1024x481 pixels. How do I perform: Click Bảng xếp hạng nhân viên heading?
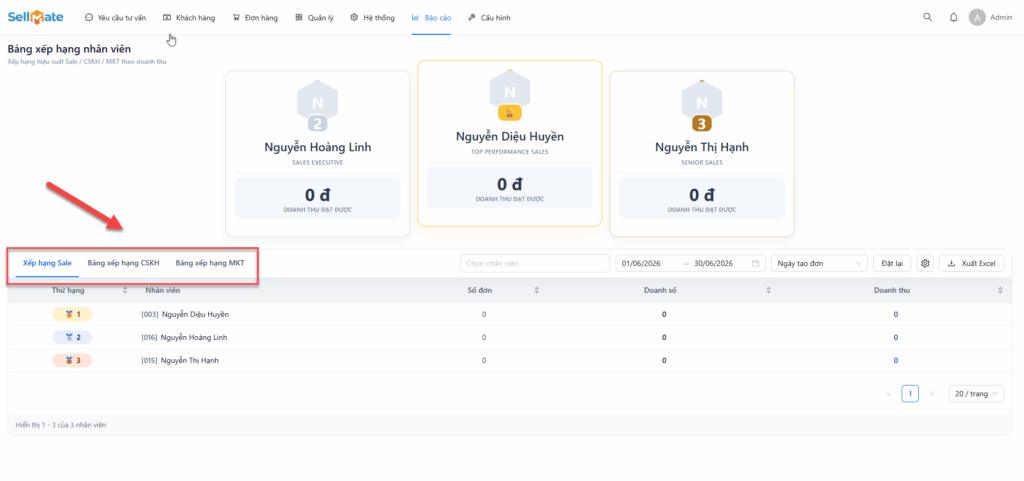(69, 49)
